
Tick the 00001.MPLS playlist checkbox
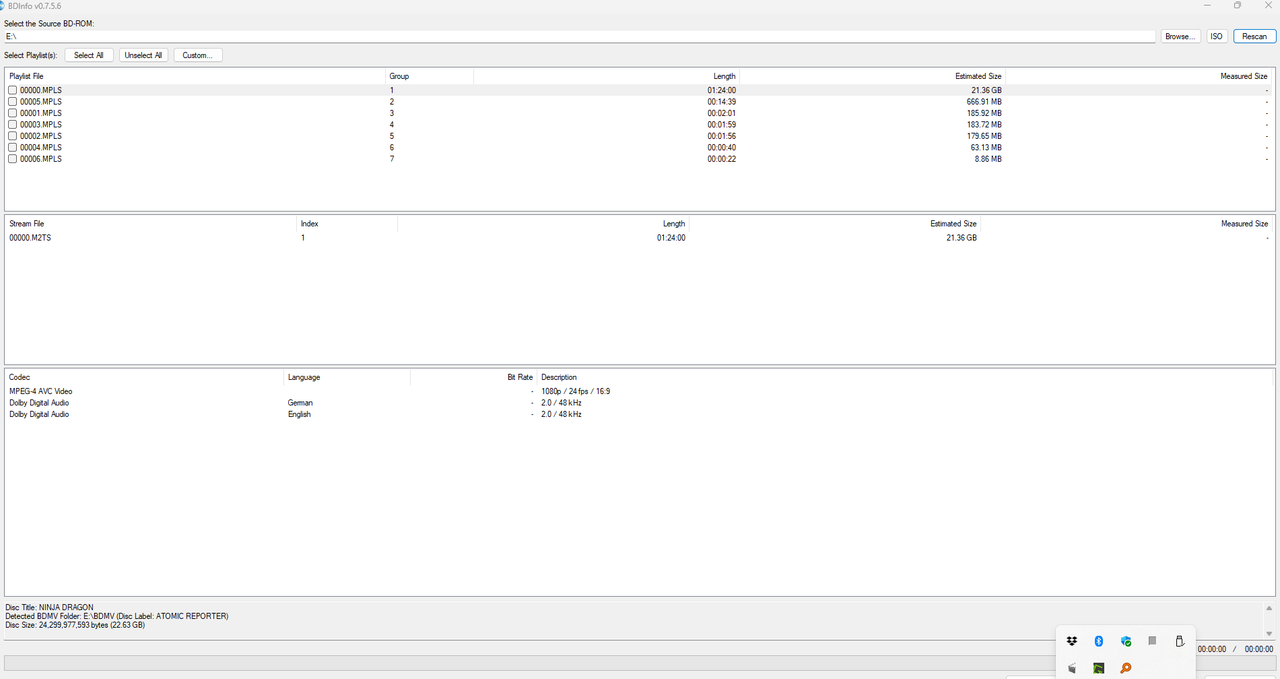tap(13, 113)
